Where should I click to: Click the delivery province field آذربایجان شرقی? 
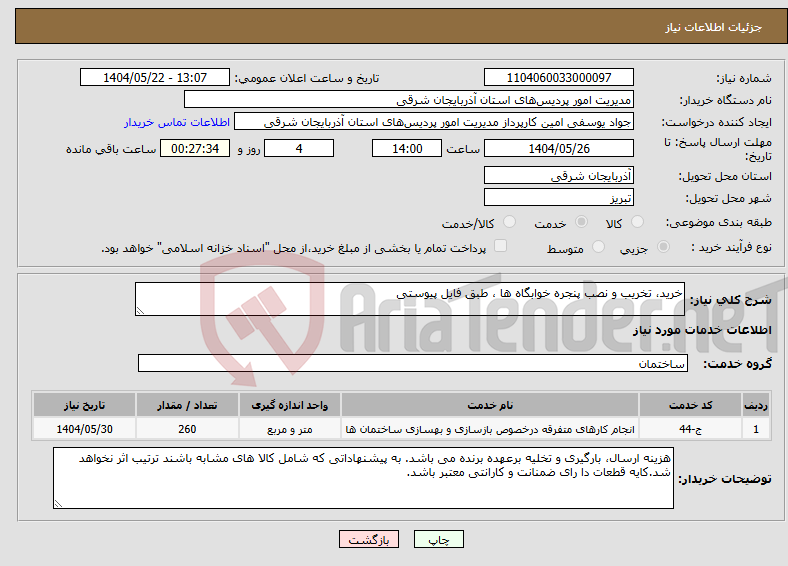point(558,175)
